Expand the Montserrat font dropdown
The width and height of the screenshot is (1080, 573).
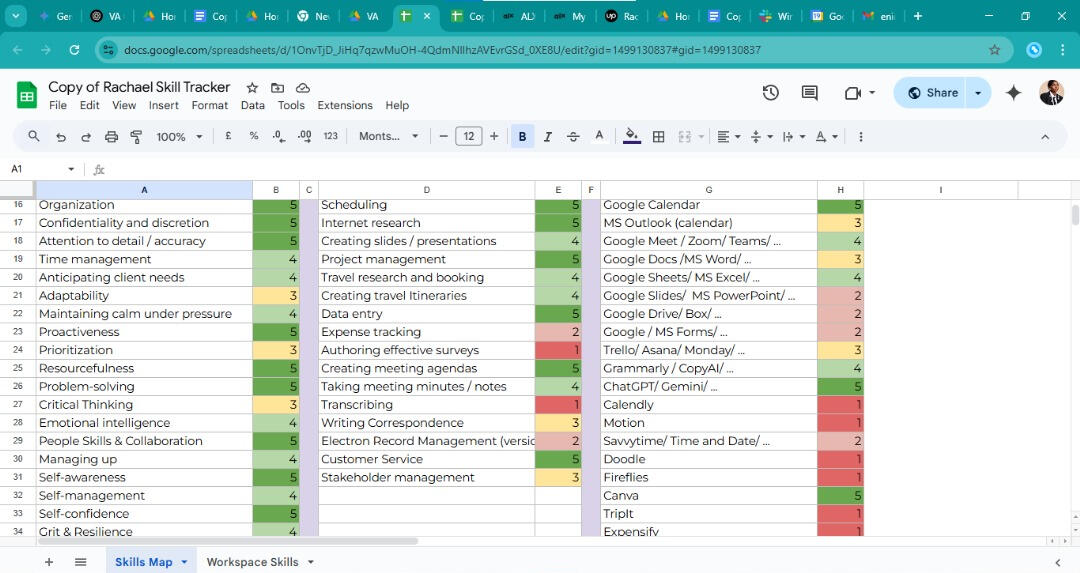[389, 137]
